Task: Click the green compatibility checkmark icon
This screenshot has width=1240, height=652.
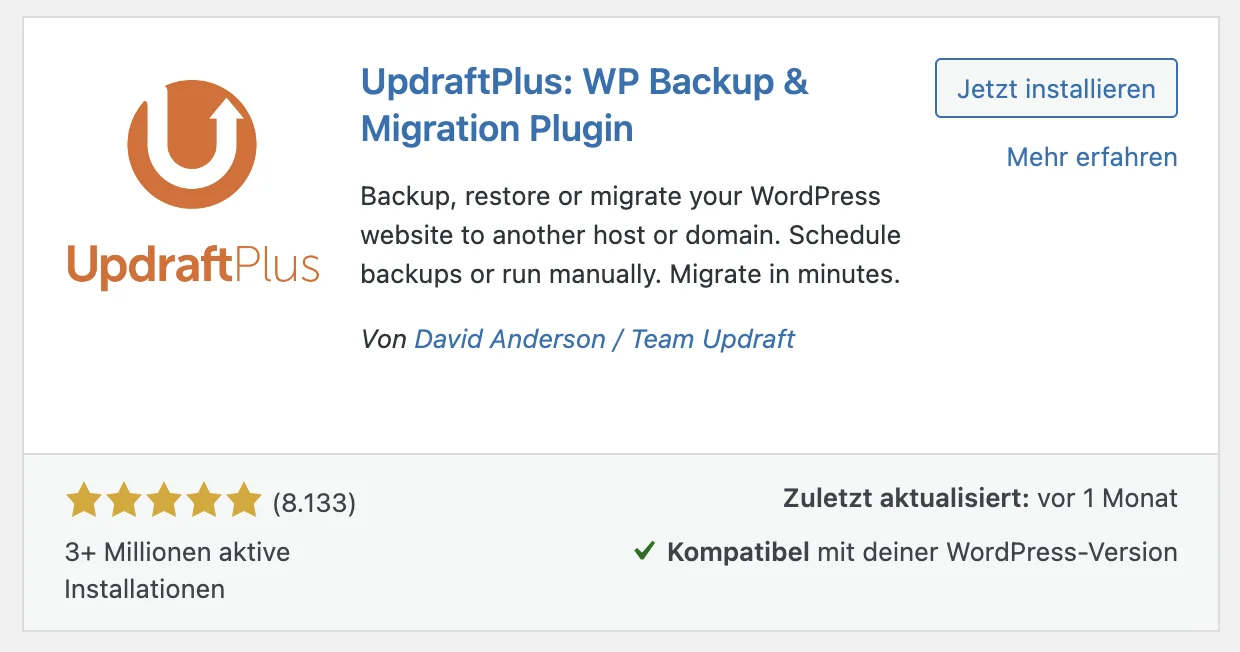Action: [645, 551]
